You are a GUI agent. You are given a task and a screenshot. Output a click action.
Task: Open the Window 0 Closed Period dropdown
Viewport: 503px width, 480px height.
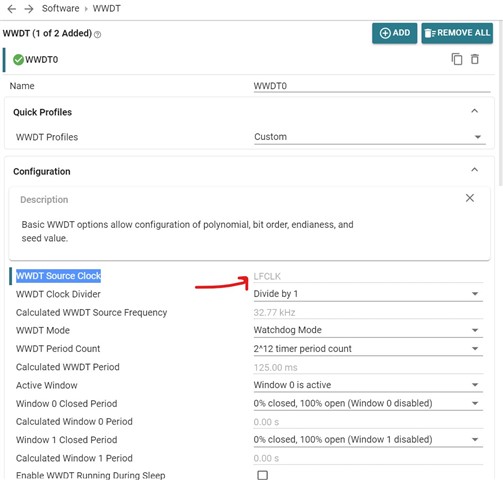click(x=368, y=403)
